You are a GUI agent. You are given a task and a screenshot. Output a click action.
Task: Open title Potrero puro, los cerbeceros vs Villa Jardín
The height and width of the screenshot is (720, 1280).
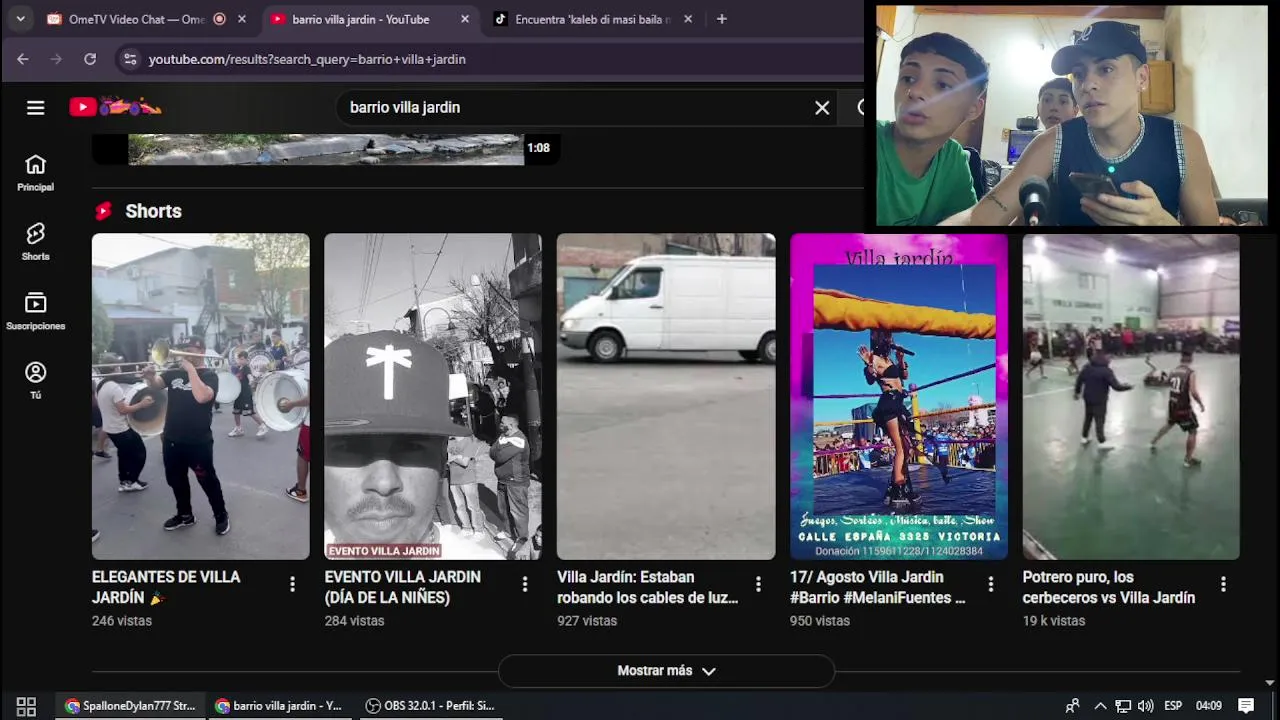[x=1109, y=587]
